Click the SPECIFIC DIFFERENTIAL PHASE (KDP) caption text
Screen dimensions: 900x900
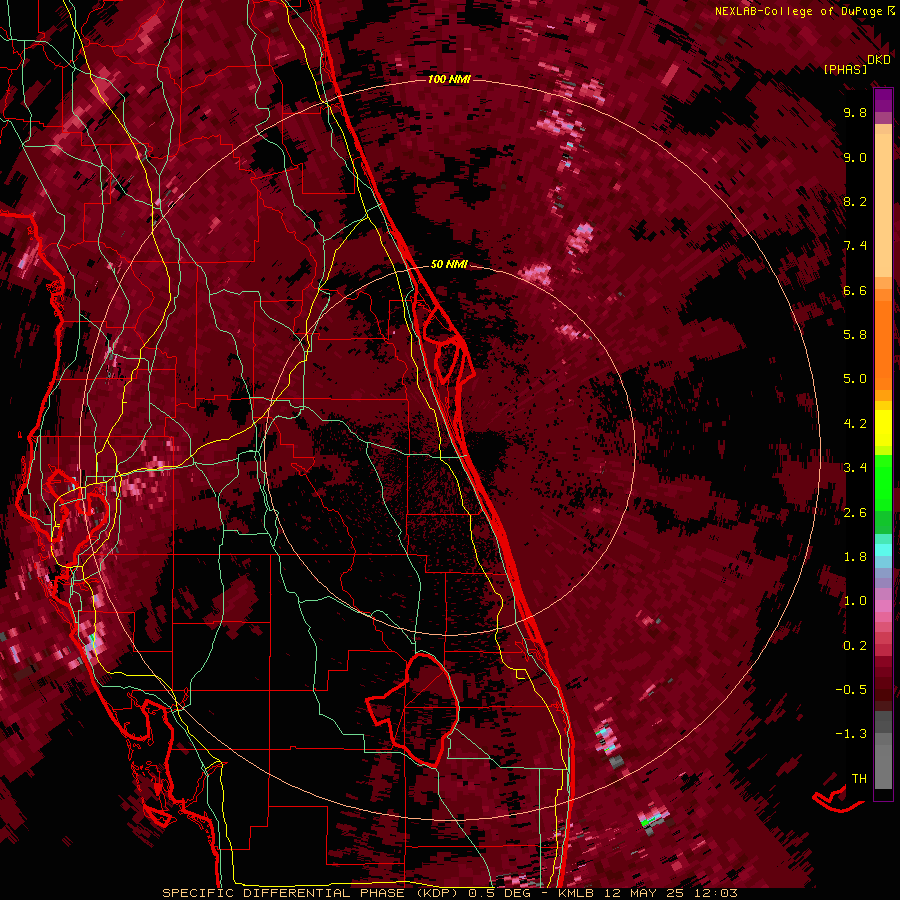click(312, 893)
